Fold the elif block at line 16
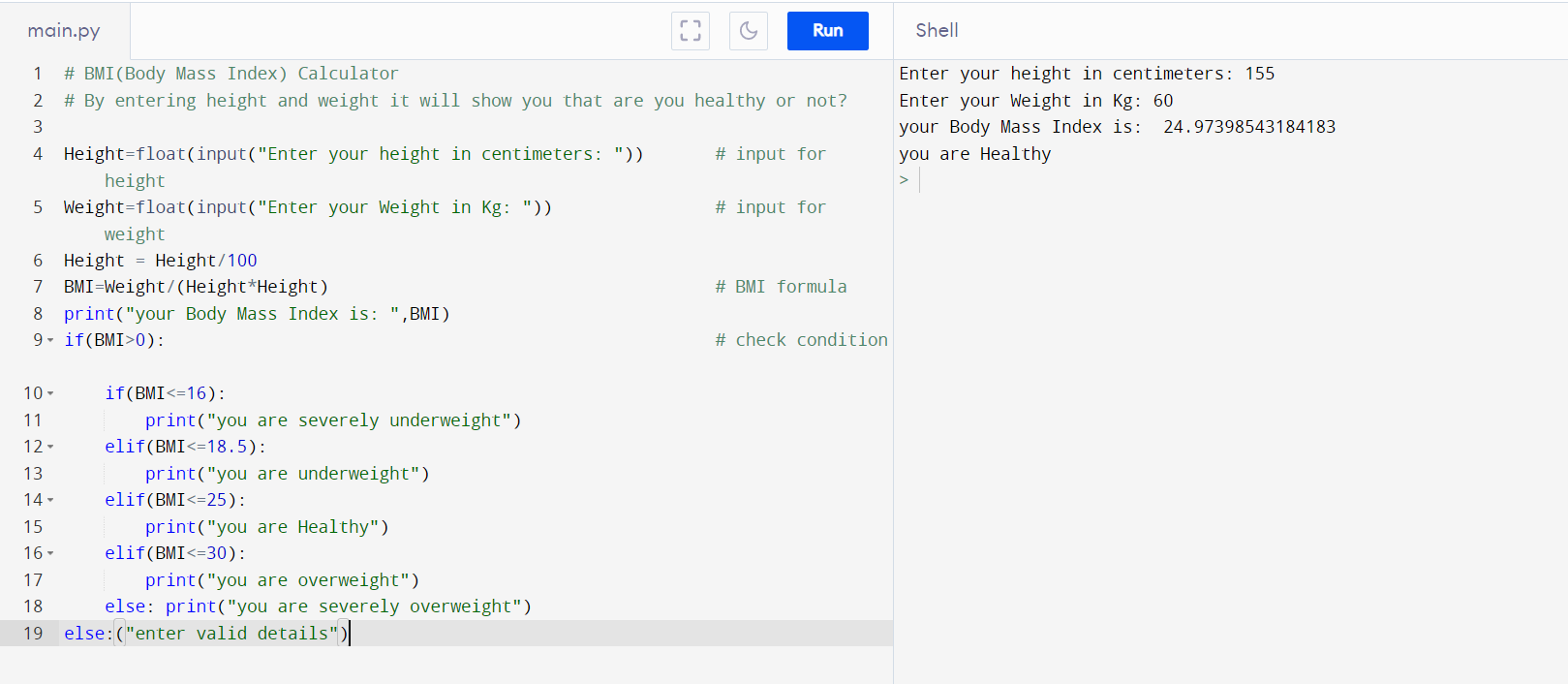 [50, 553]
